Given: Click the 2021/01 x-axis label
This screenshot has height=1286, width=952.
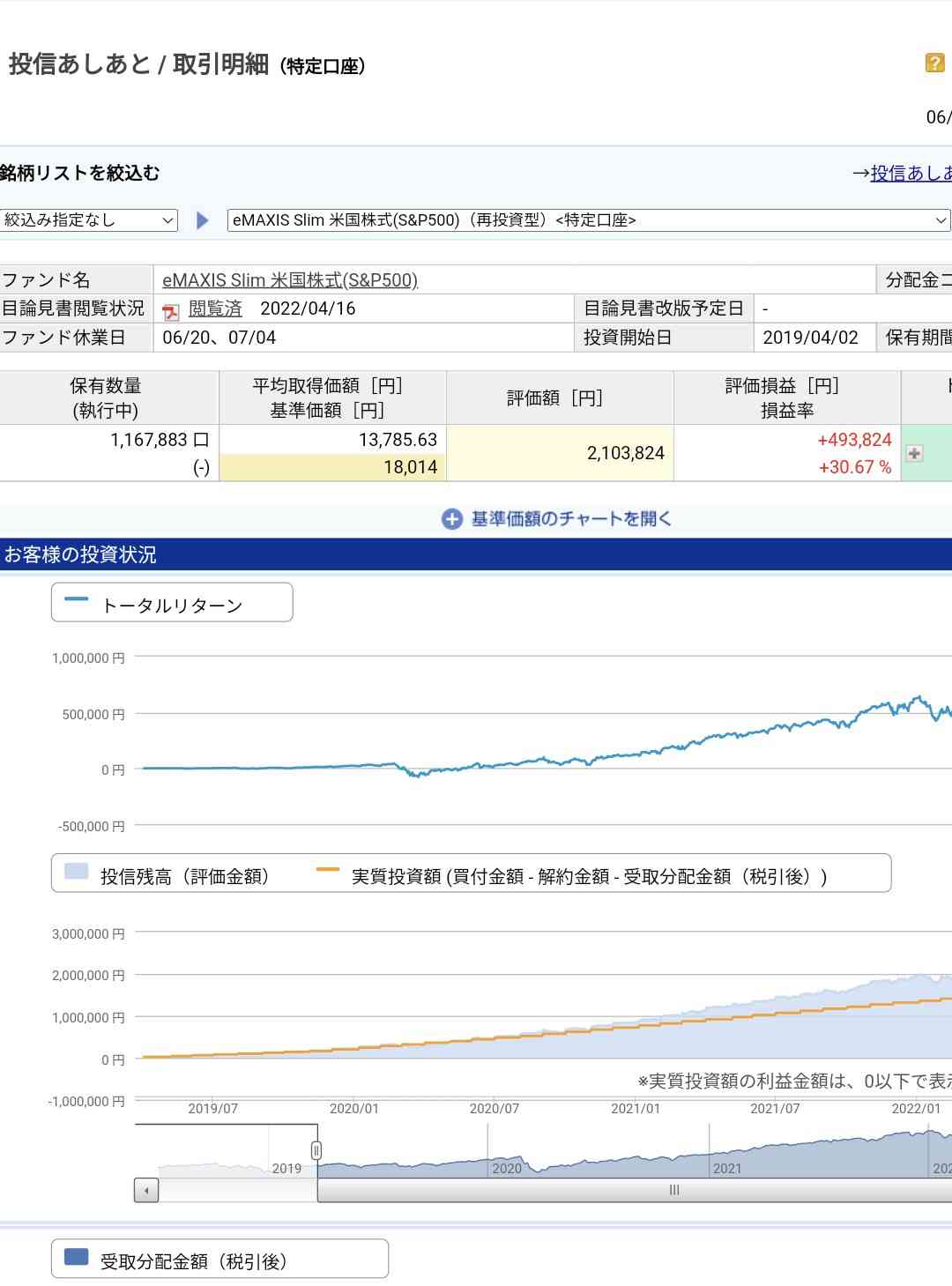Looking at the screenshot, I should tap(636, 1109).
